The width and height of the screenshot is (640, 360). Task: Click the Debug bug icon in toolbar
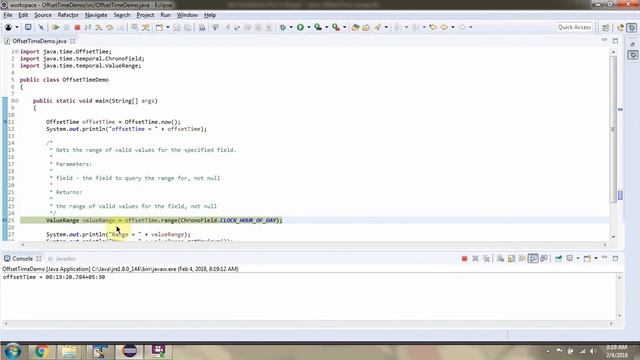point(282,27)
